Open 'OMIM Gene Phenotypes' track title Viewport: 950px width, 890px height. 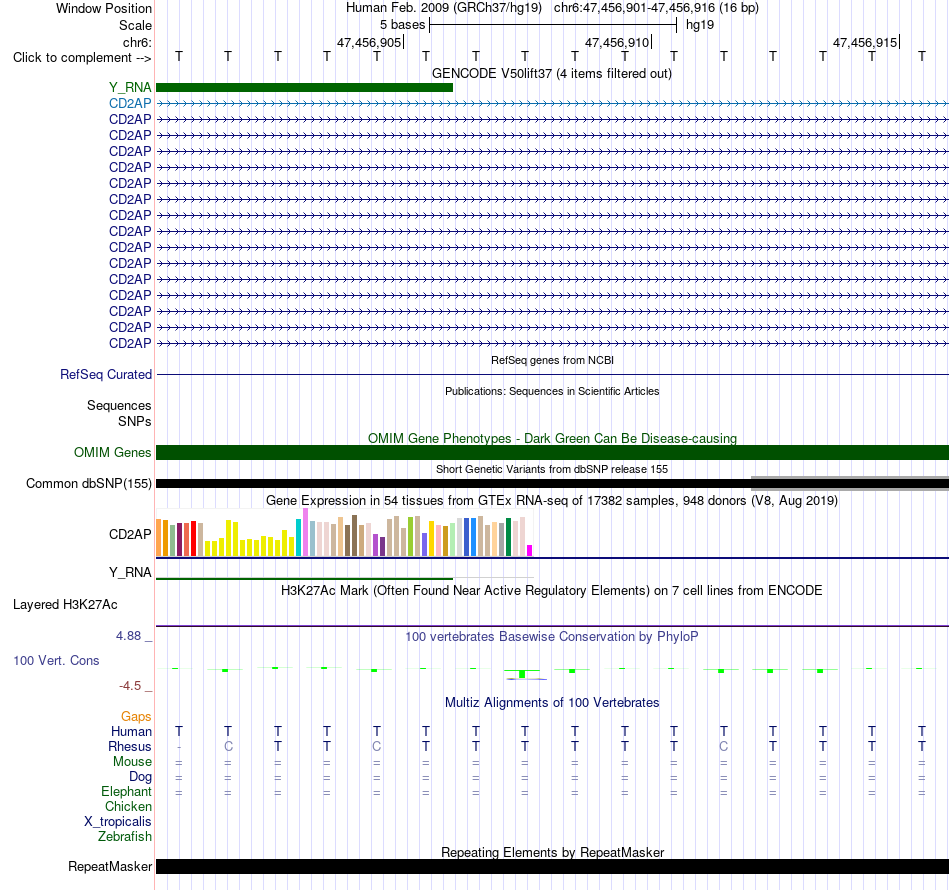coord(552,438)
